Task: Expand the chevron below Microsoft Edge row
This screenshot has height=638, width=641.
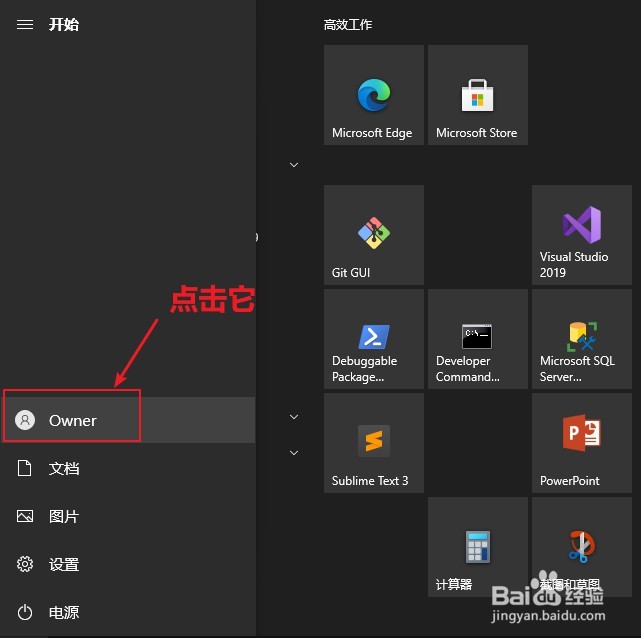Action: coord(294,165)
